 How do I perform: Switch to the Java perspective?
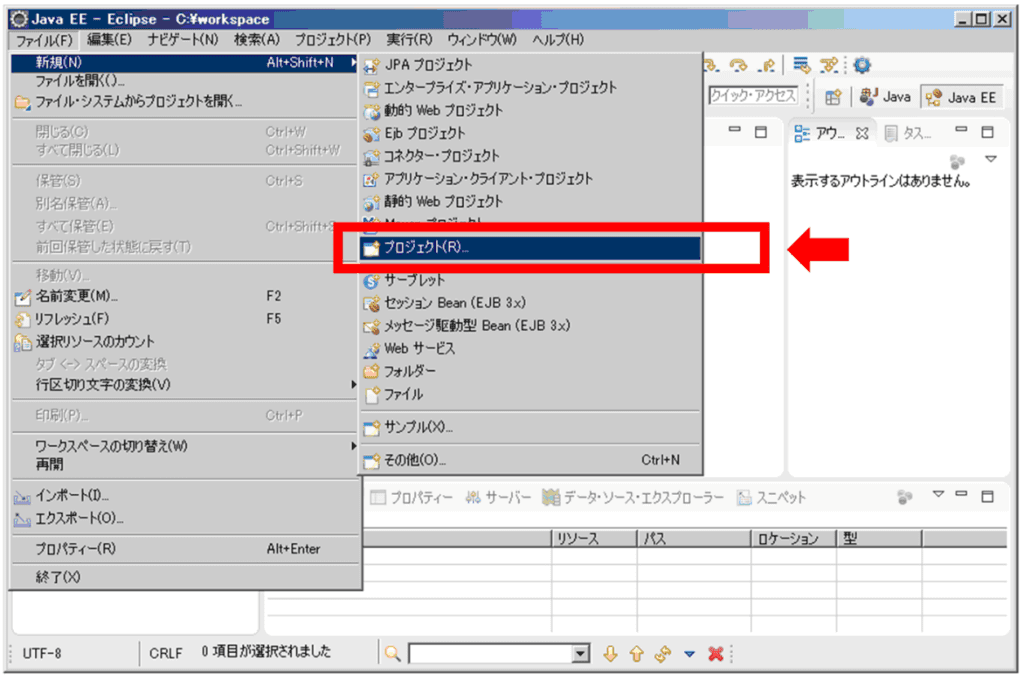885,97
